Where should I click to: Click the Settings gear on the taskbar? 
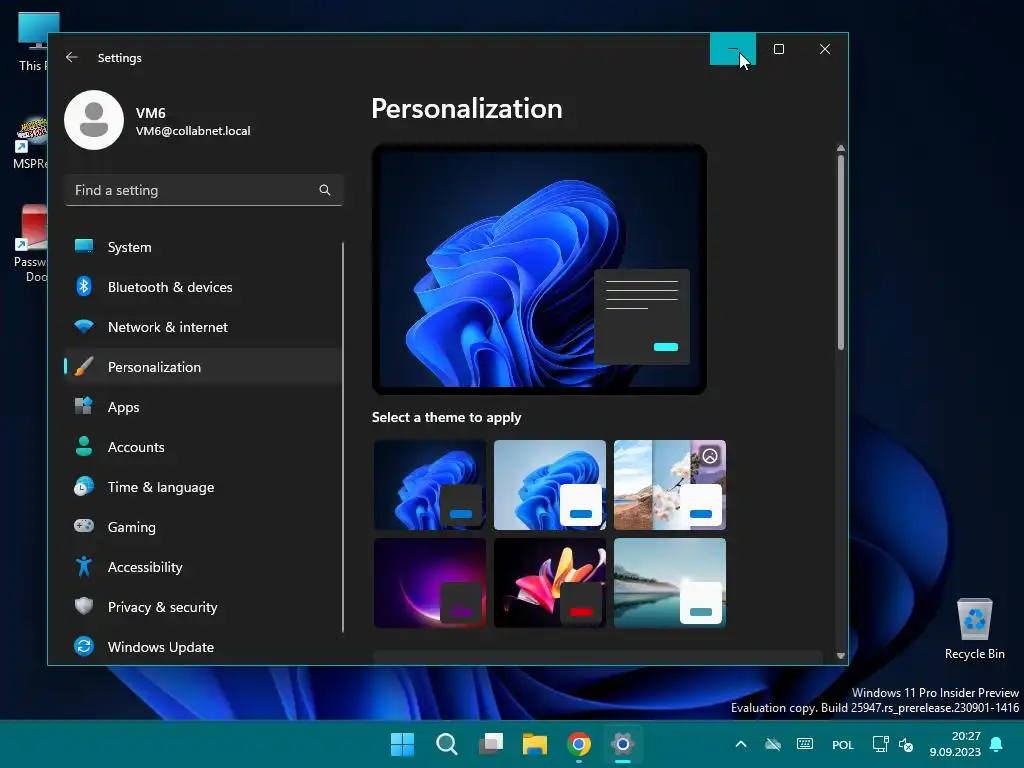(623, 744)
